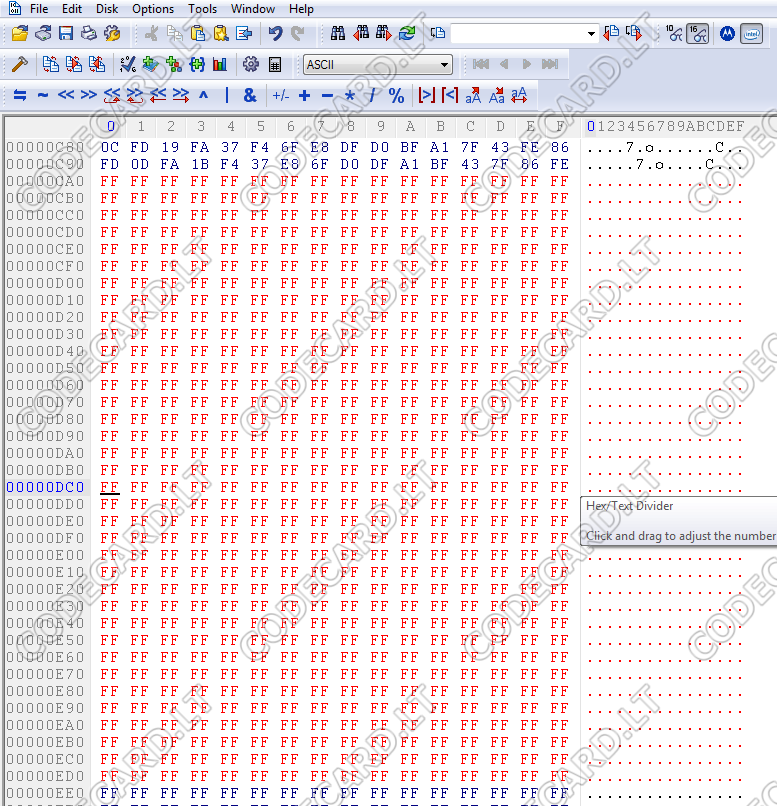Click the Paste clipboard icon
This screenshot has height=806, width=777.
(198, 34)
